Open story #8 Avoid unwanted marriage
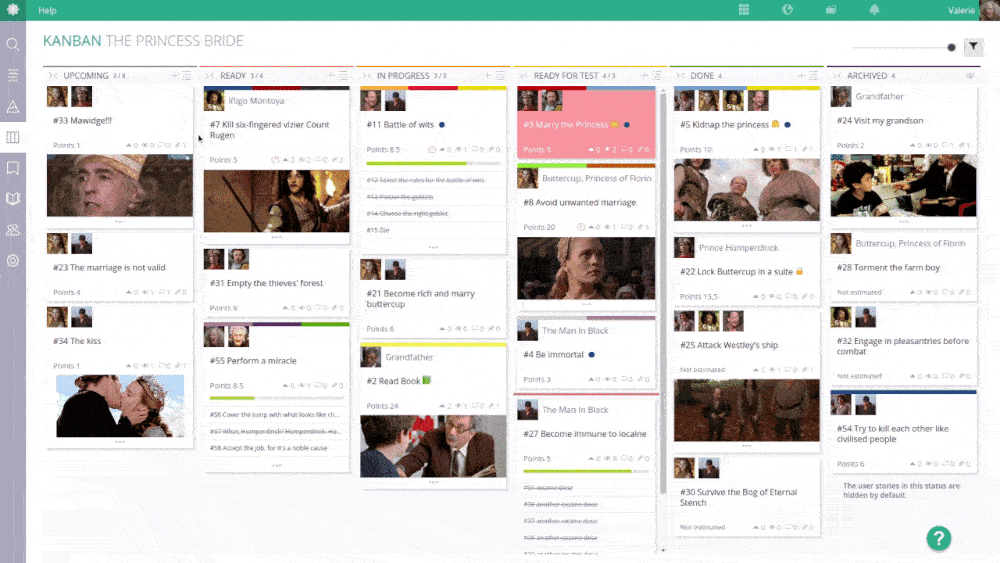The image size is (1000, 563). click(x=579, y=203)
